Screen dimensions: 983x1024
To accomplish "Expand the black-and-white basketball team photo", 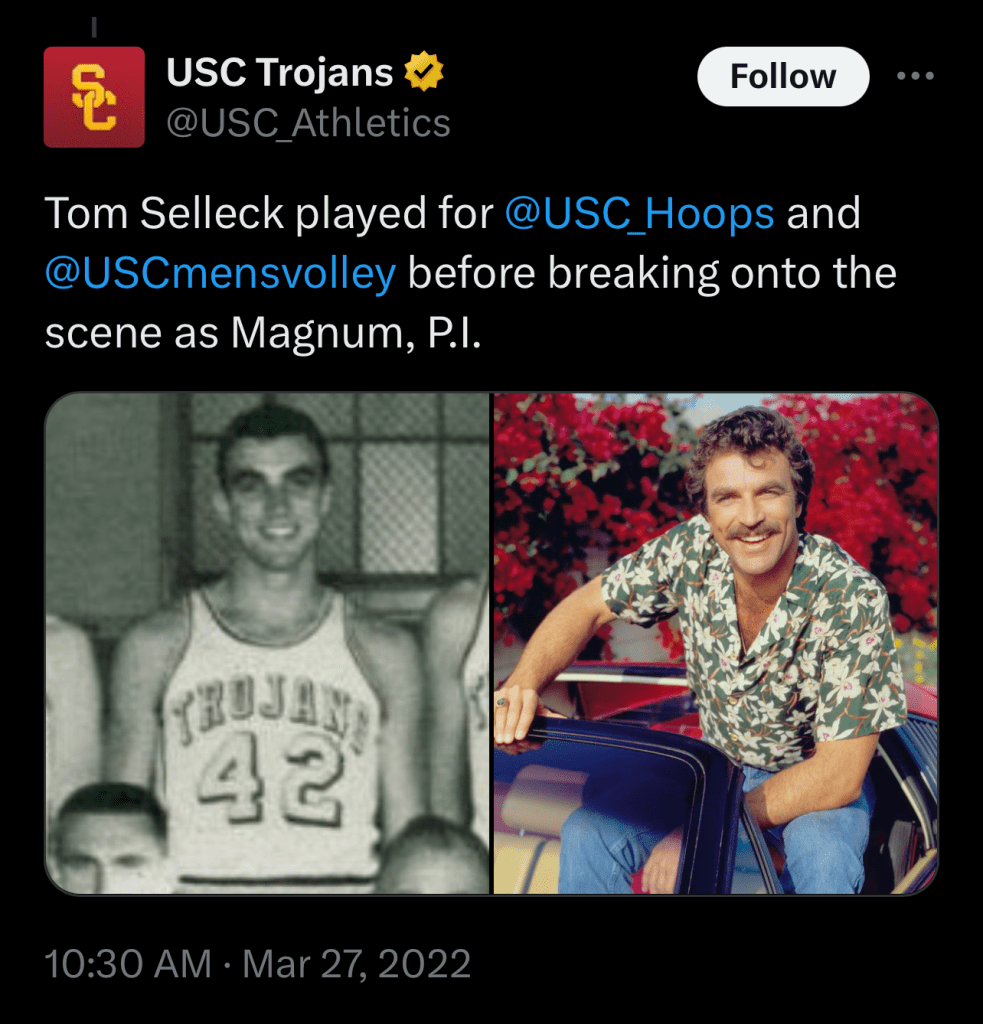I will pyautogui.click(x=267, y=642).
